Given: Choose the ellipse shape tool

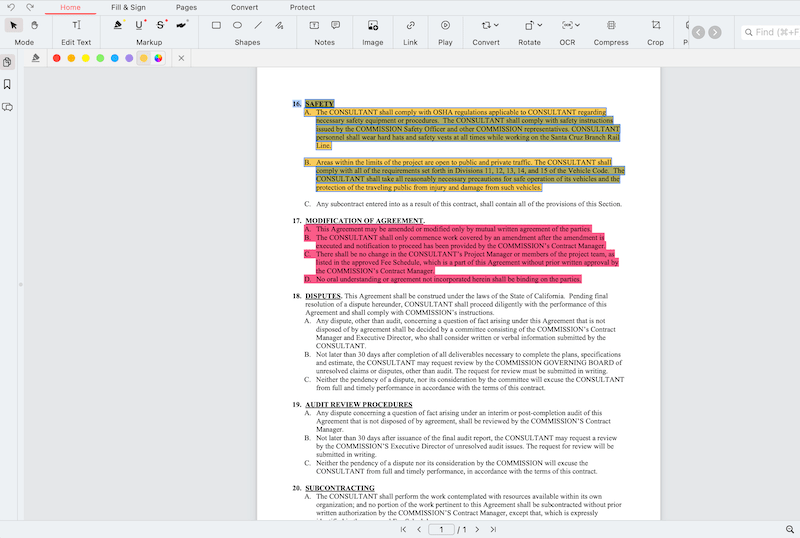Looking at the screenshot, I should (237, 25).
